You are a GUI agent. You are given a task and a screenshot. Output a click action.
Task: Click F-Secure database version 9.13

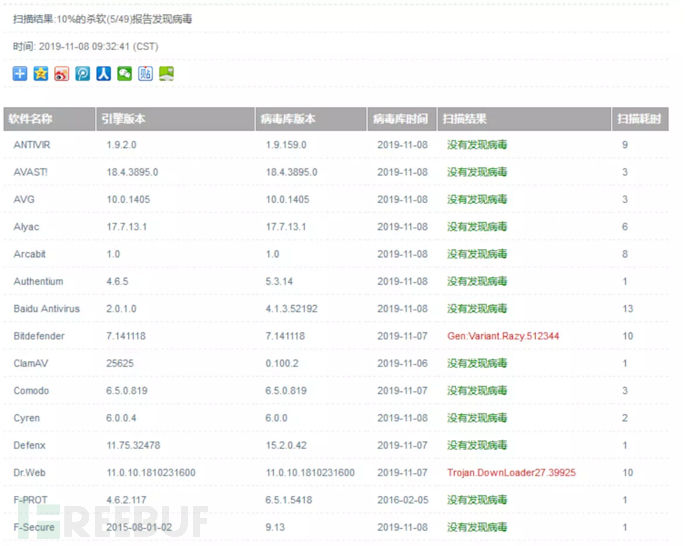pyautogui.click(x=275, y=527)
